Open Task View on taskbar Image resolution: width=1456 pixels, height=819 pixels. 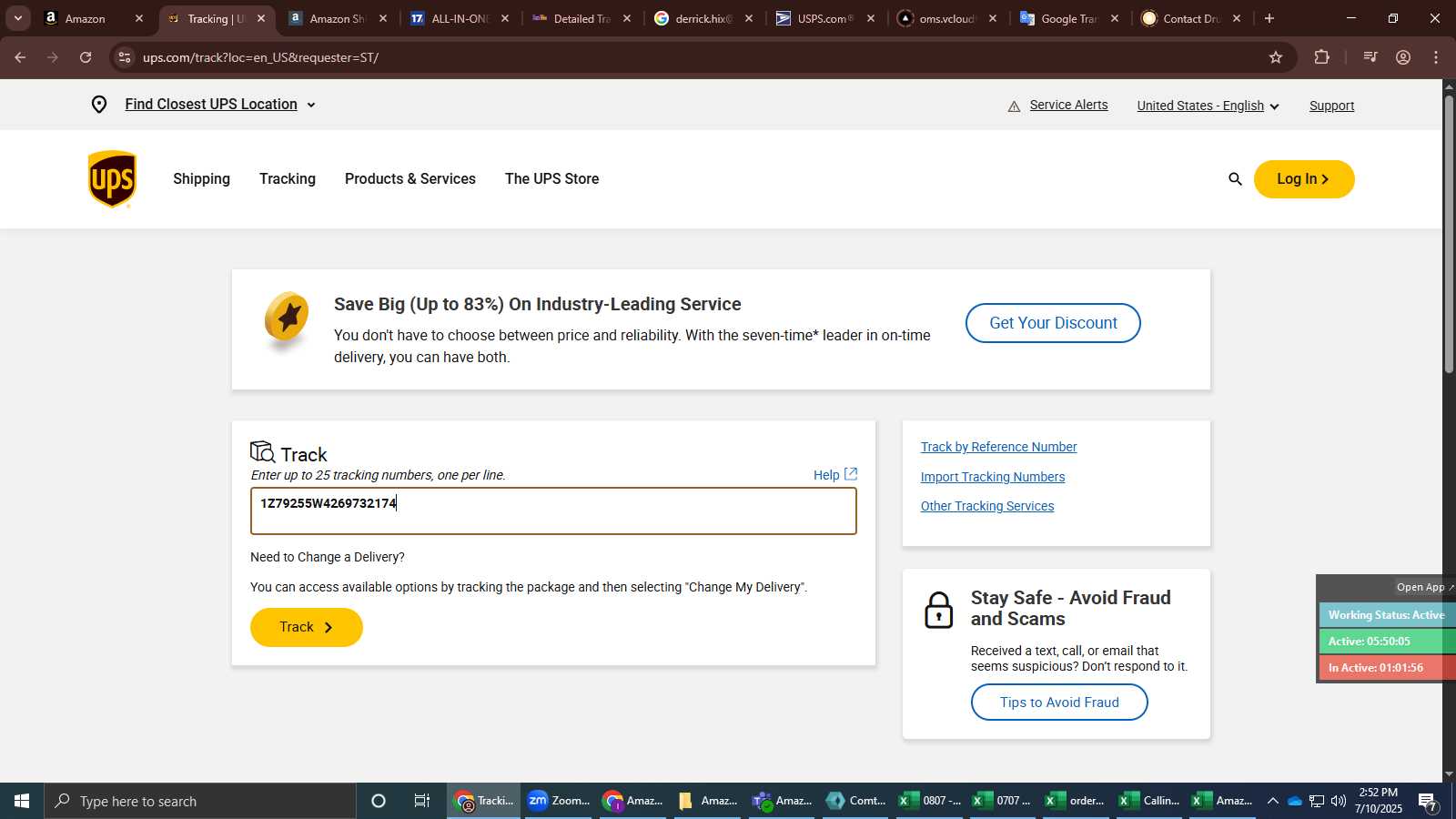pos(421,801)
